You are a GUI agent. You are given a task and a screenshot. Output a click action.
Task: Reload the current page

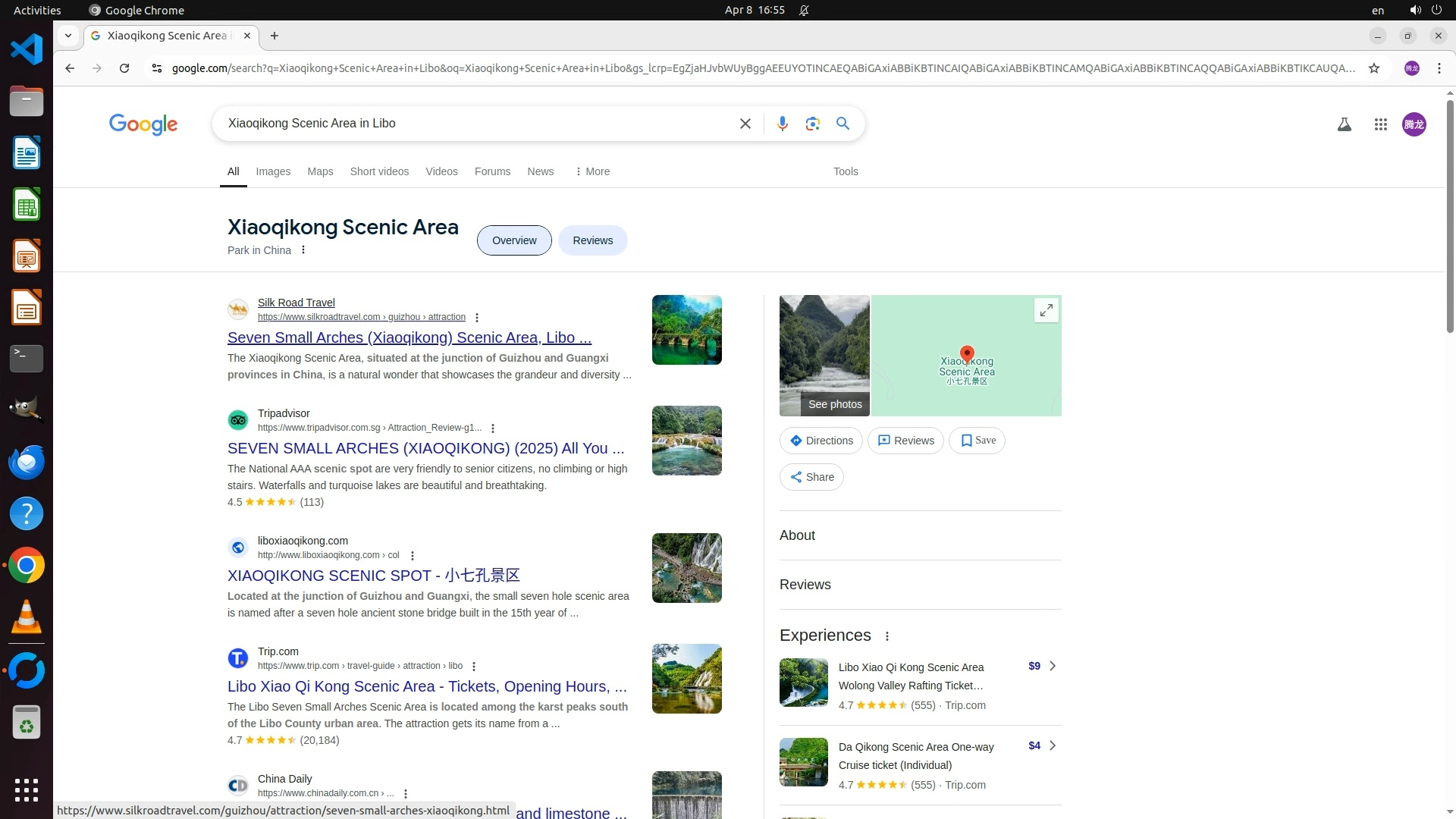pyautogui.click(x=124, y=68)
